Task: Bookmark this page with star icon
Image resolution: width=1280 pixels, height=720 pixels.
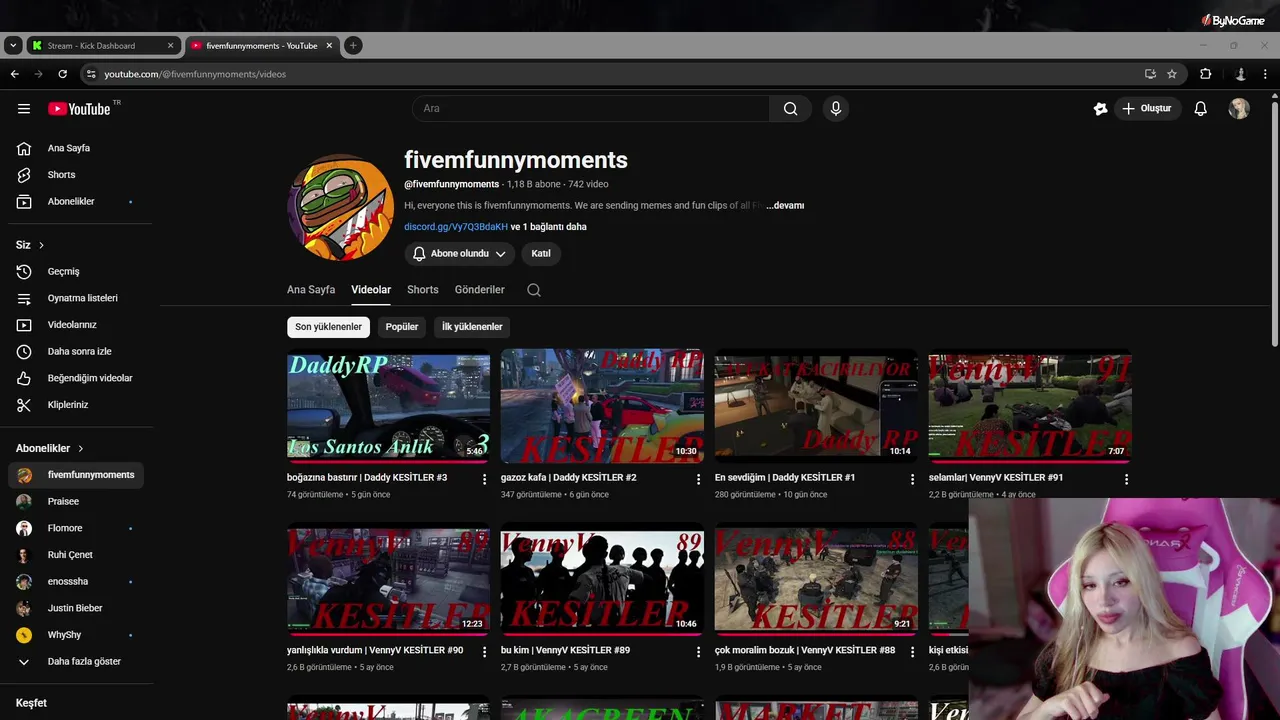Action: (x=1172, y=74)
